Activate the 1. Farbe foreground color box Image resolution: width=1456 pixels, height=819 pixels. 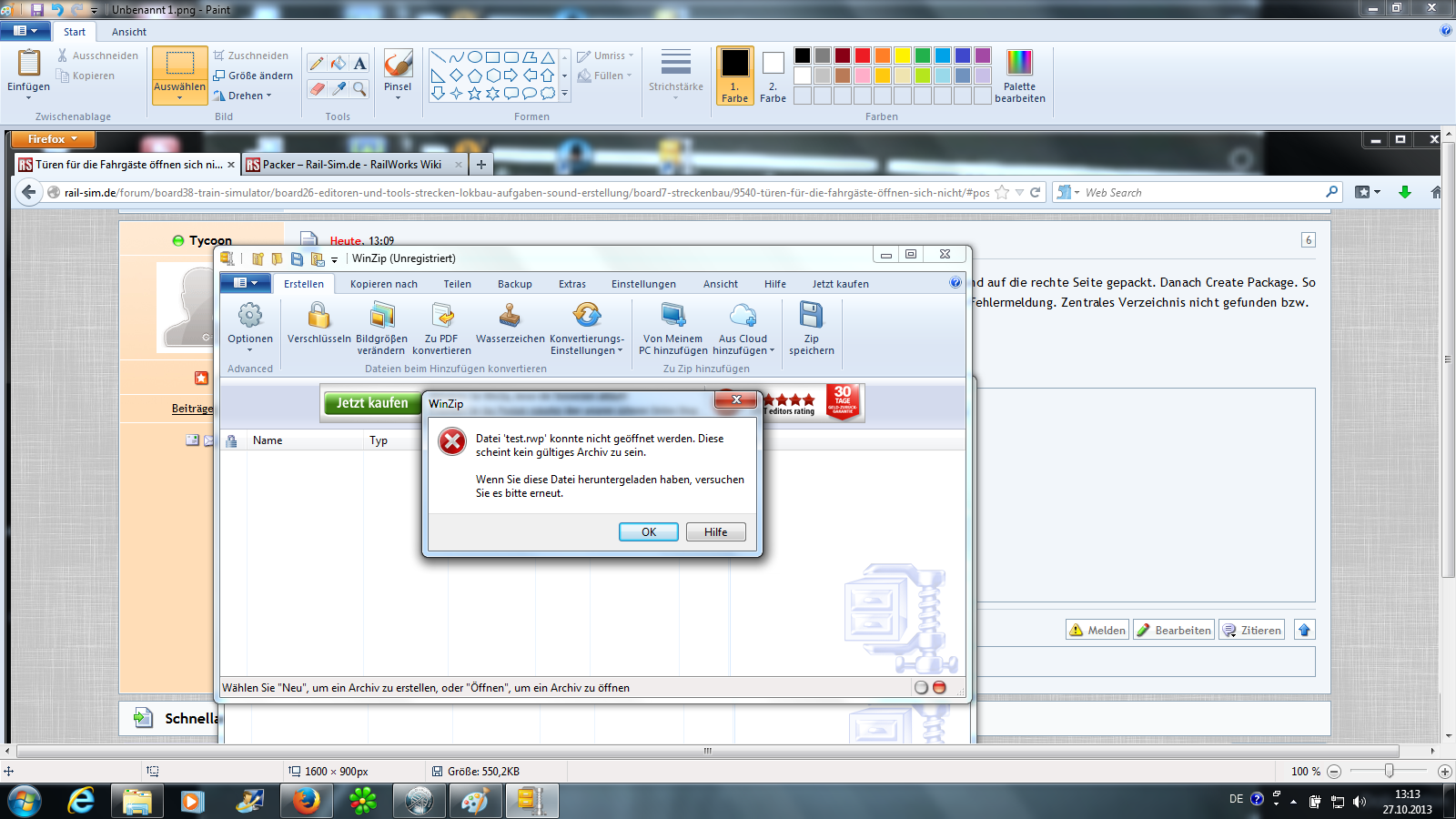click(x=734, y=76)
